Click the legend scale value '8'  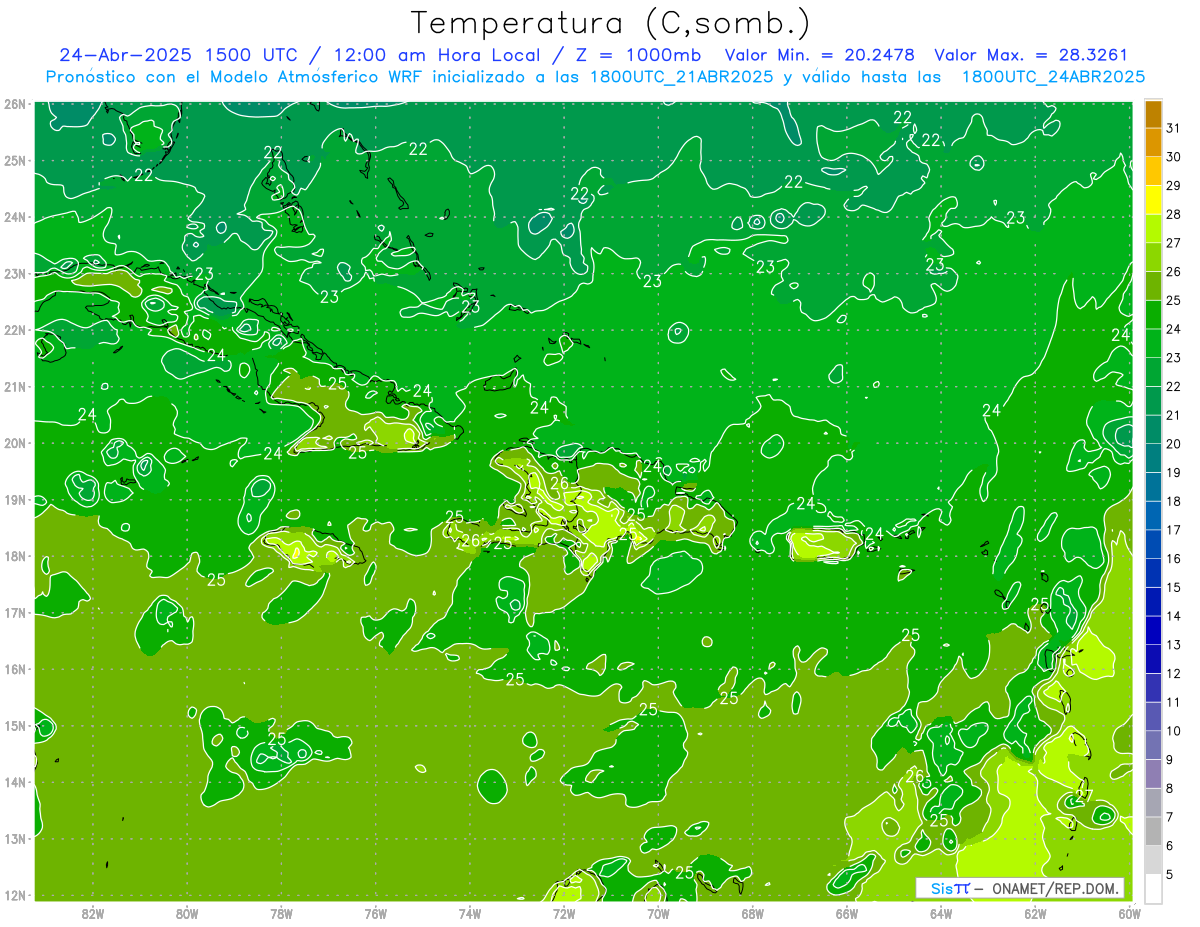[x=1170, y=788]
